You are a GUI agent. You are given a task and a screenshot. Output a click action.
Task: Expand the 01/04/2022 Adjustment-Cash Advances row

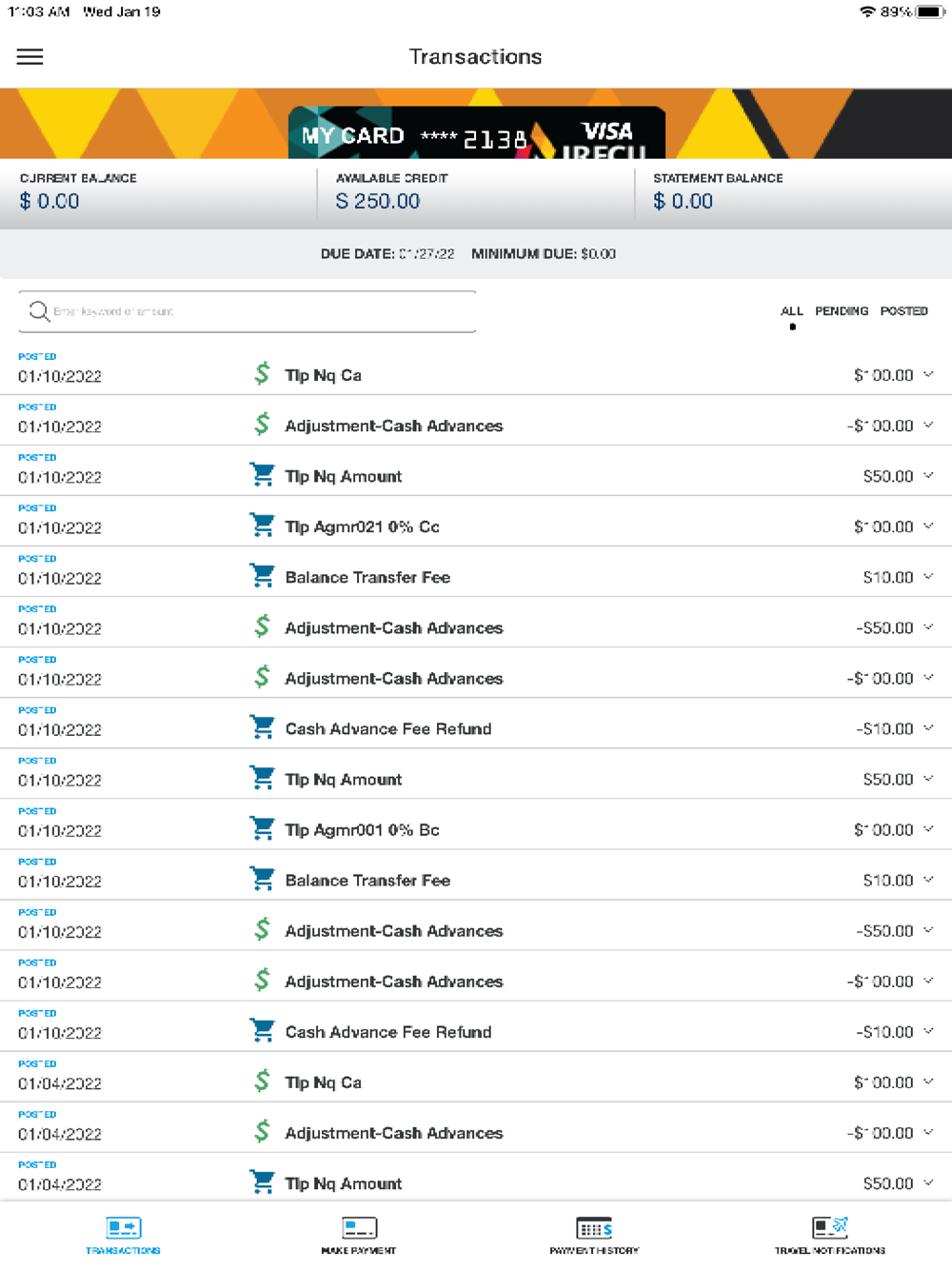coord(928,1132)
